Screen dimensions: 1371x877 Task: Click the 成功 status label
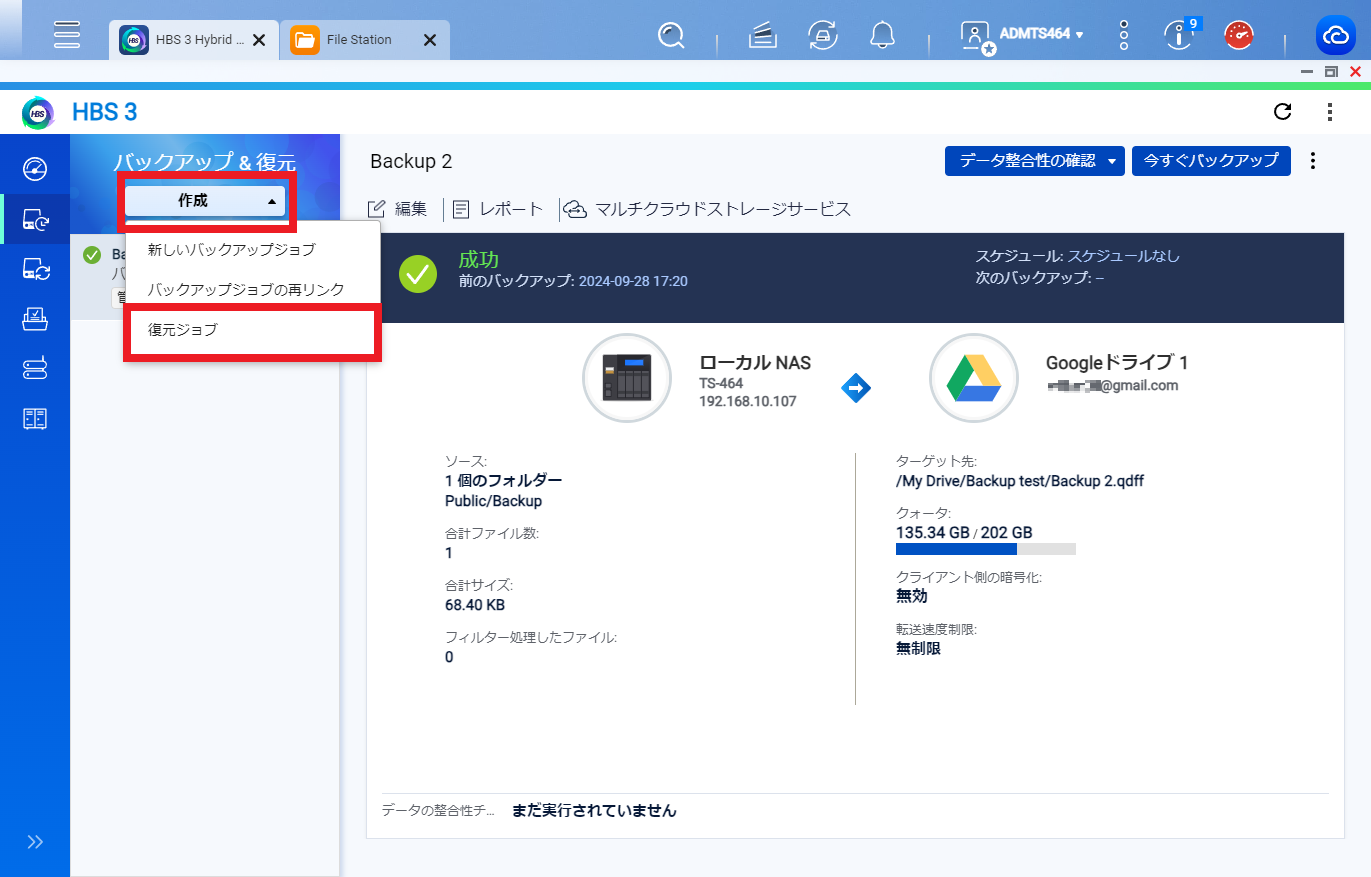pyautogui.click(x=479, y=260)
